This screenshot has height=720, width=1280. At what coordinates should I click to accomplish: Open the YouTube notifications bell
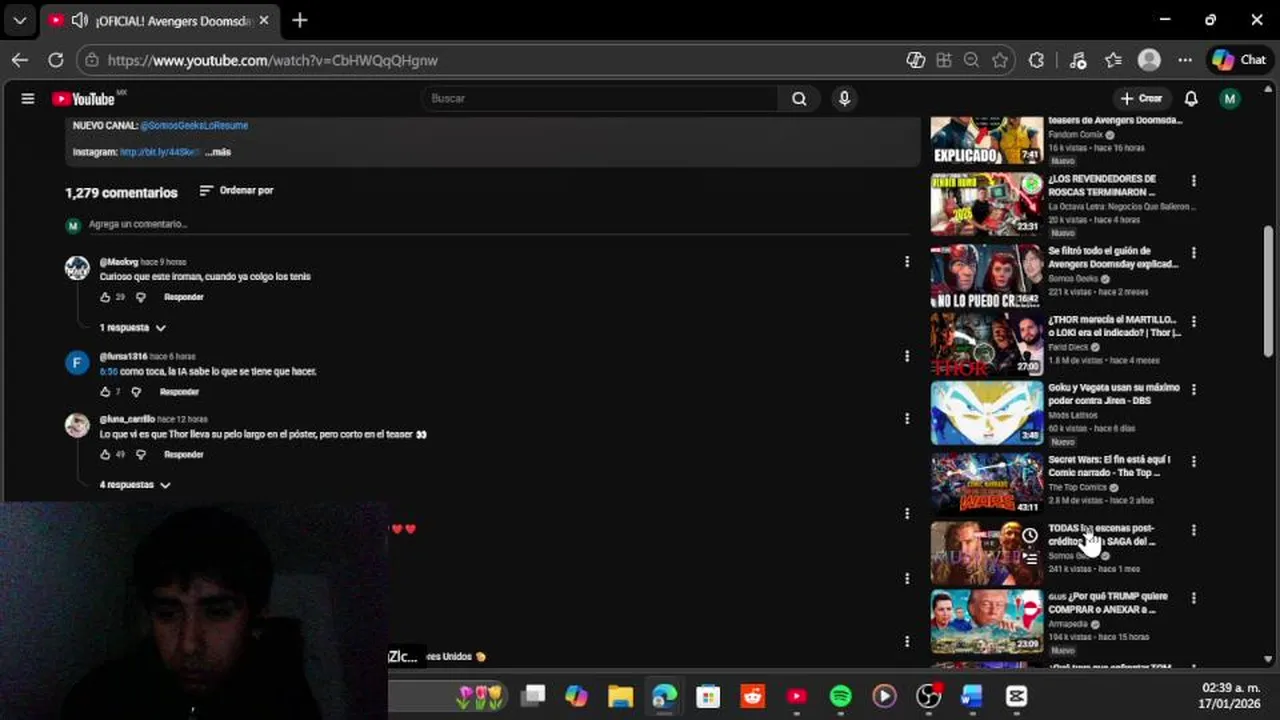tap(1191, 98)
